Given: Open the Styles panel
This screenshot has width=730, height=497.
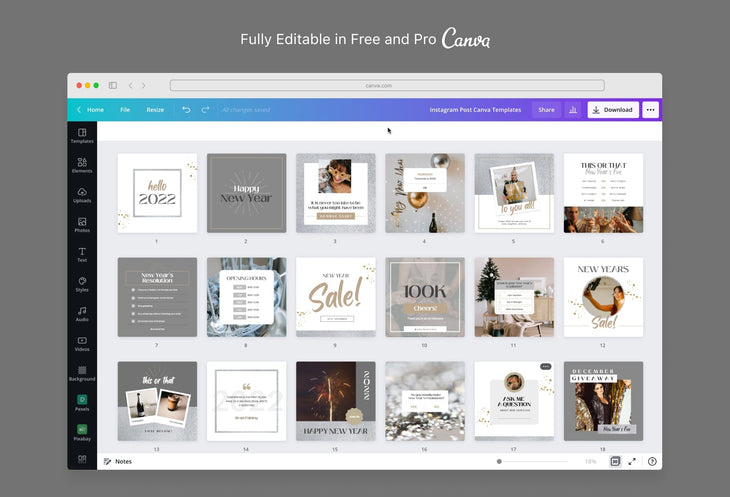Looking at the screenshot, I should (x=82, y=283).
